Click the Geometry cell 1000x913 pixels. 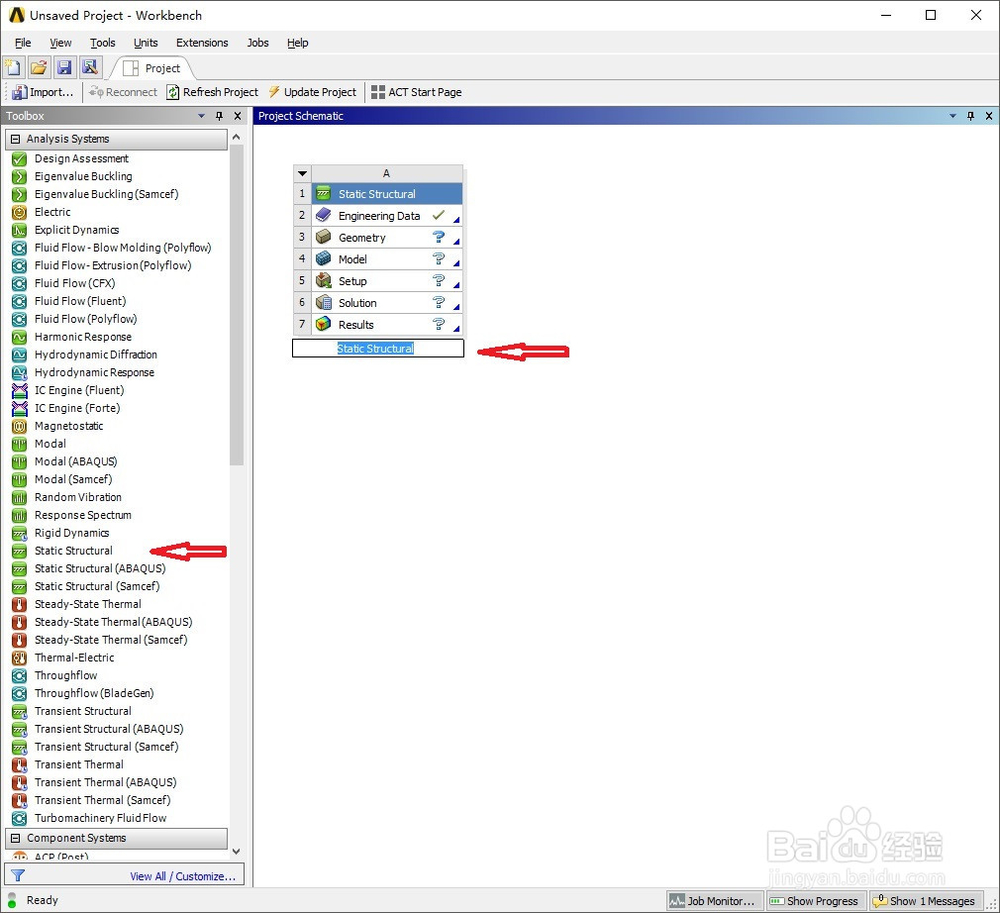[387, 237]
